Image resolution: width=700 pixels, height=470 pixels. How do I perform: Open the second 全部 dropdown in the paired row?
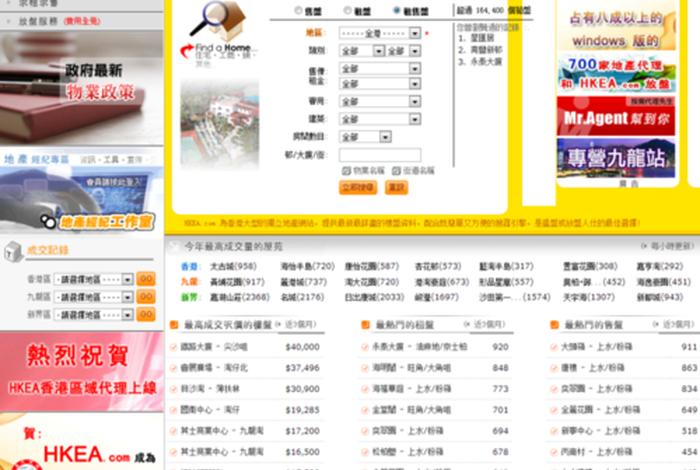(404, 51)
